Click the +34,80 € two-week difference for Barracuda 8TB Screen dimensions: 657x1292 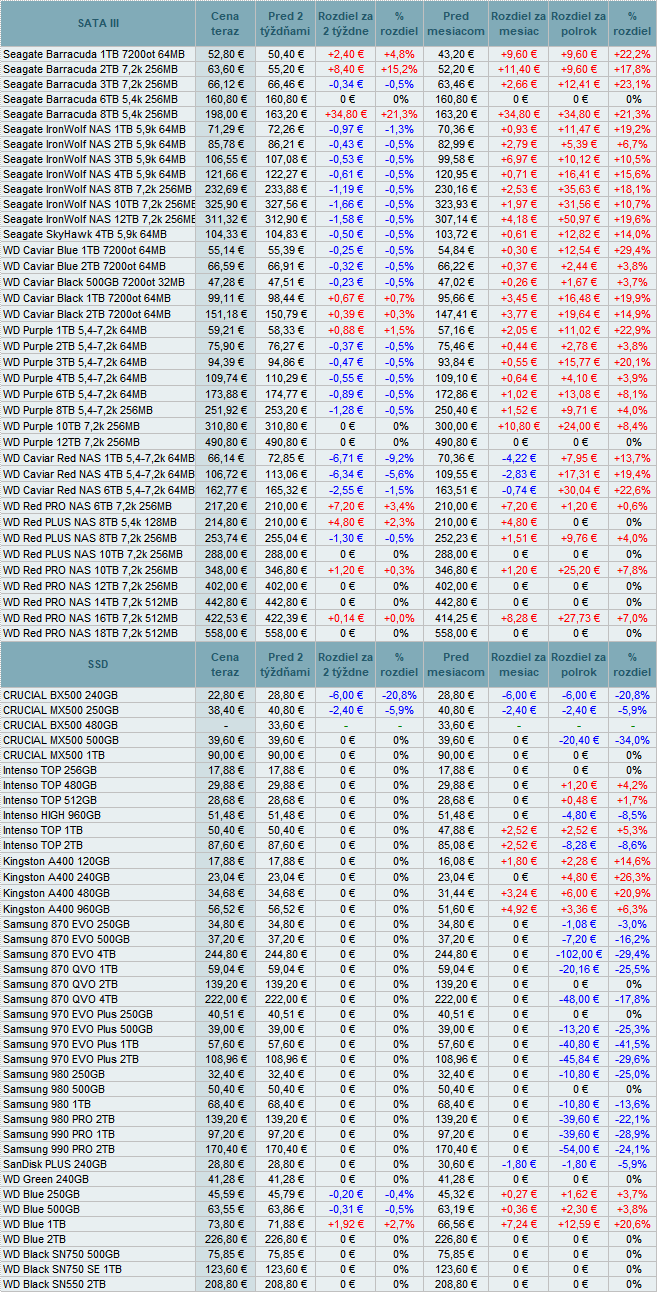click(x=345, y=114)
